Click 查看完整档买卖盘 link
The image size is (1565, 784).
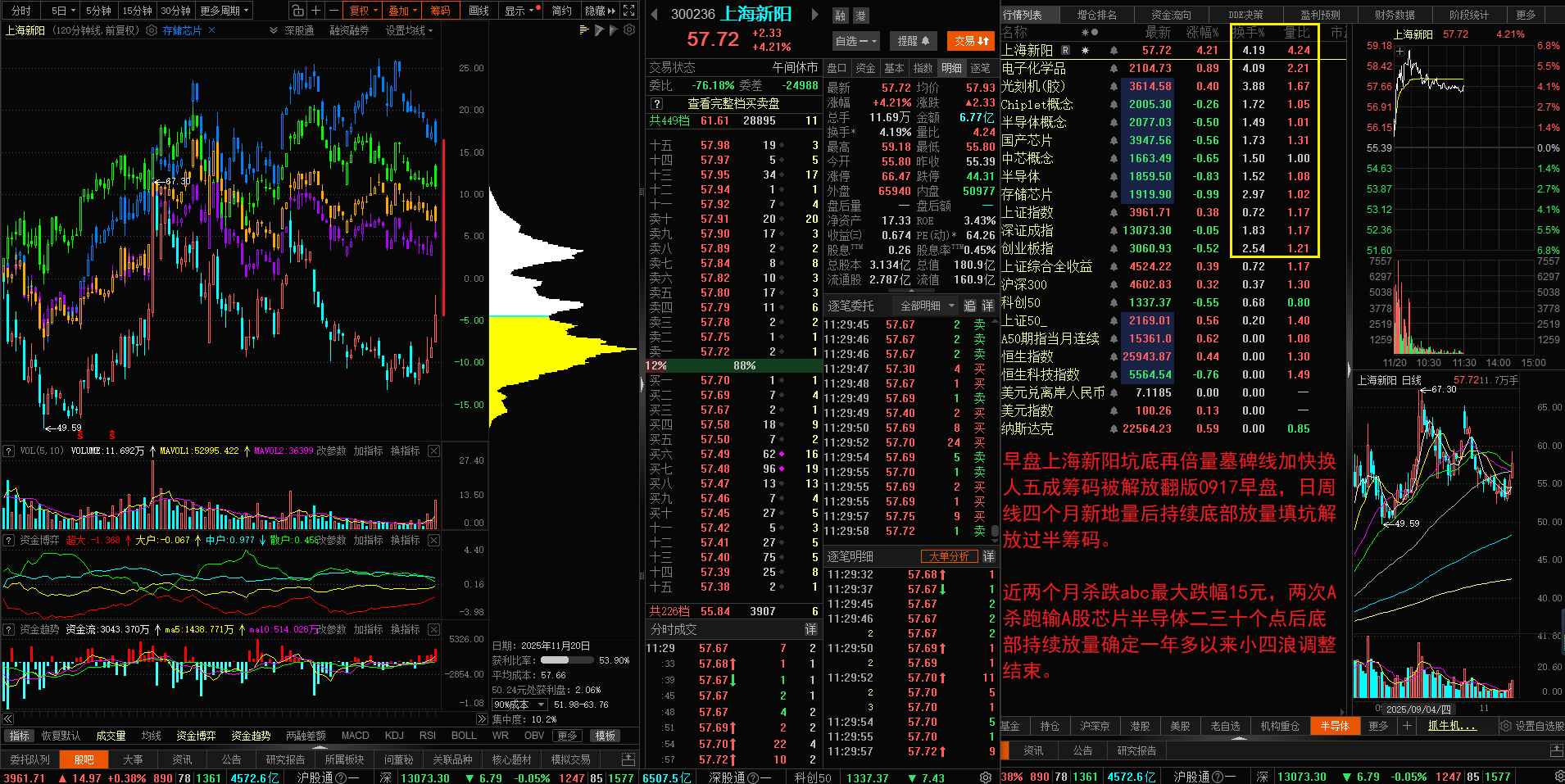[733, 104]
